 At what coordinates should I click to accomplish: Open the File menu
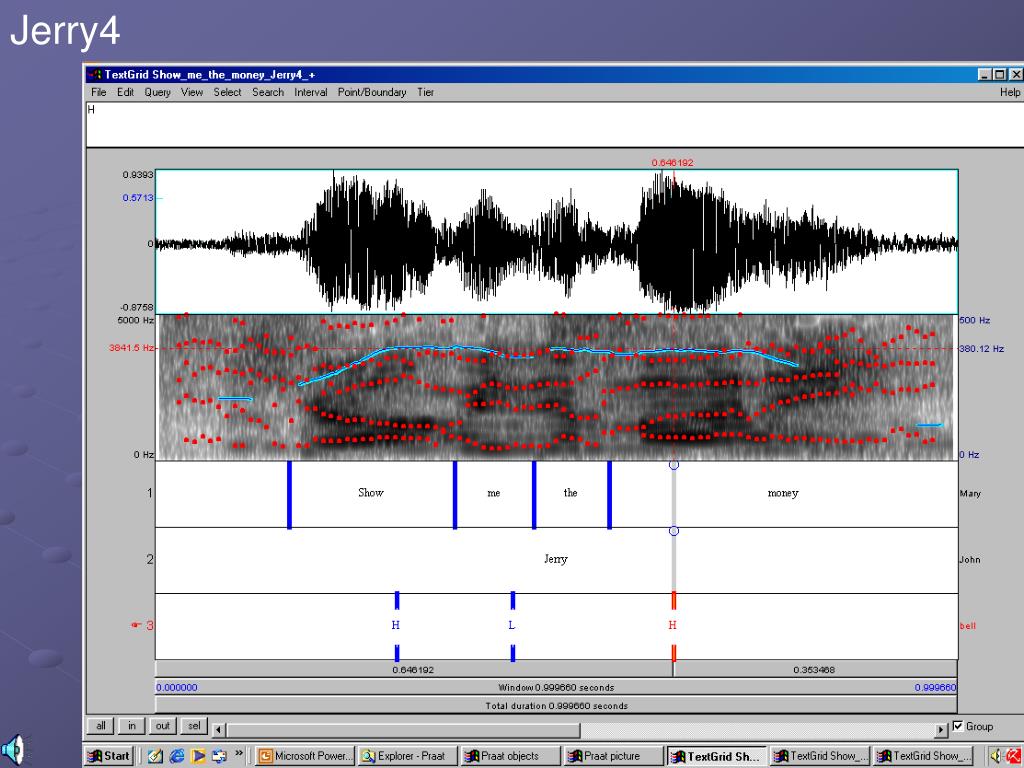click(x=99, y=92)
